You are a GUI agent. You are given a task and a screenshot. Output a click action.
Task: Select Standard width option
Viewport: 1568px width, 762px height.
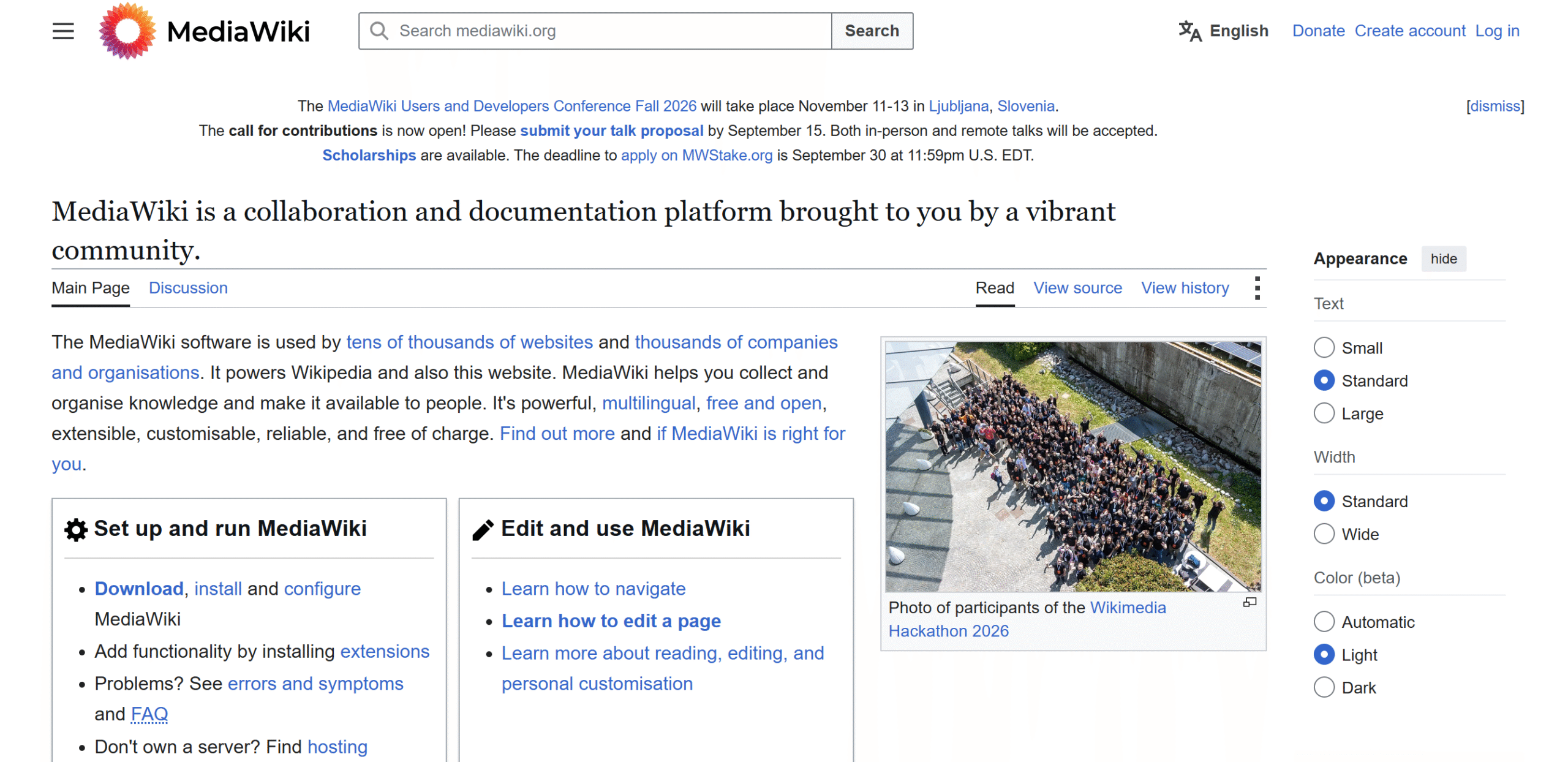pos(1323,501)
